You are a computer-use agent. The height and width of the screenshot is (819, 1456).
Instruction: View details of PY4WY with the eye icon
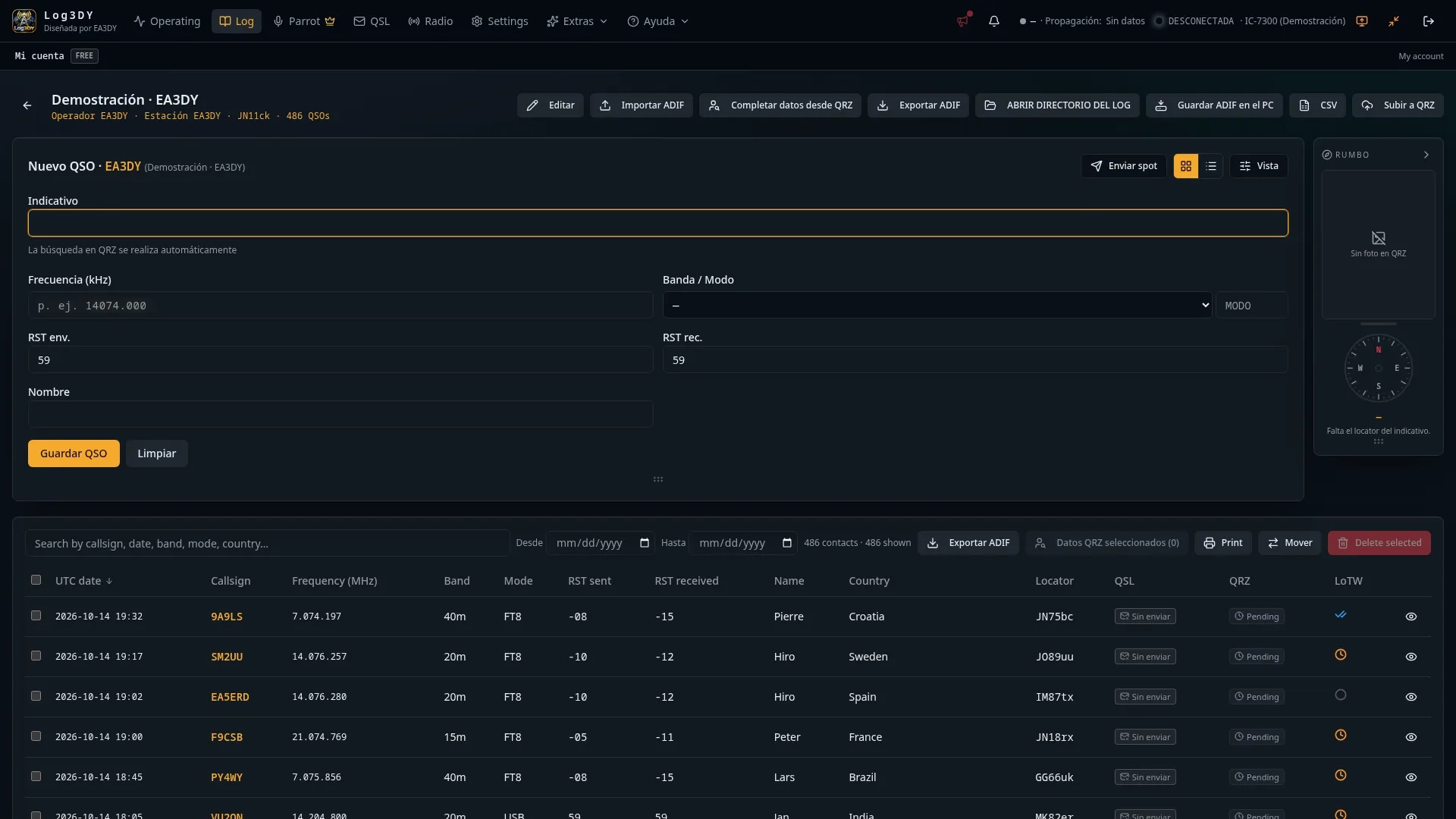pos(1411,777)
